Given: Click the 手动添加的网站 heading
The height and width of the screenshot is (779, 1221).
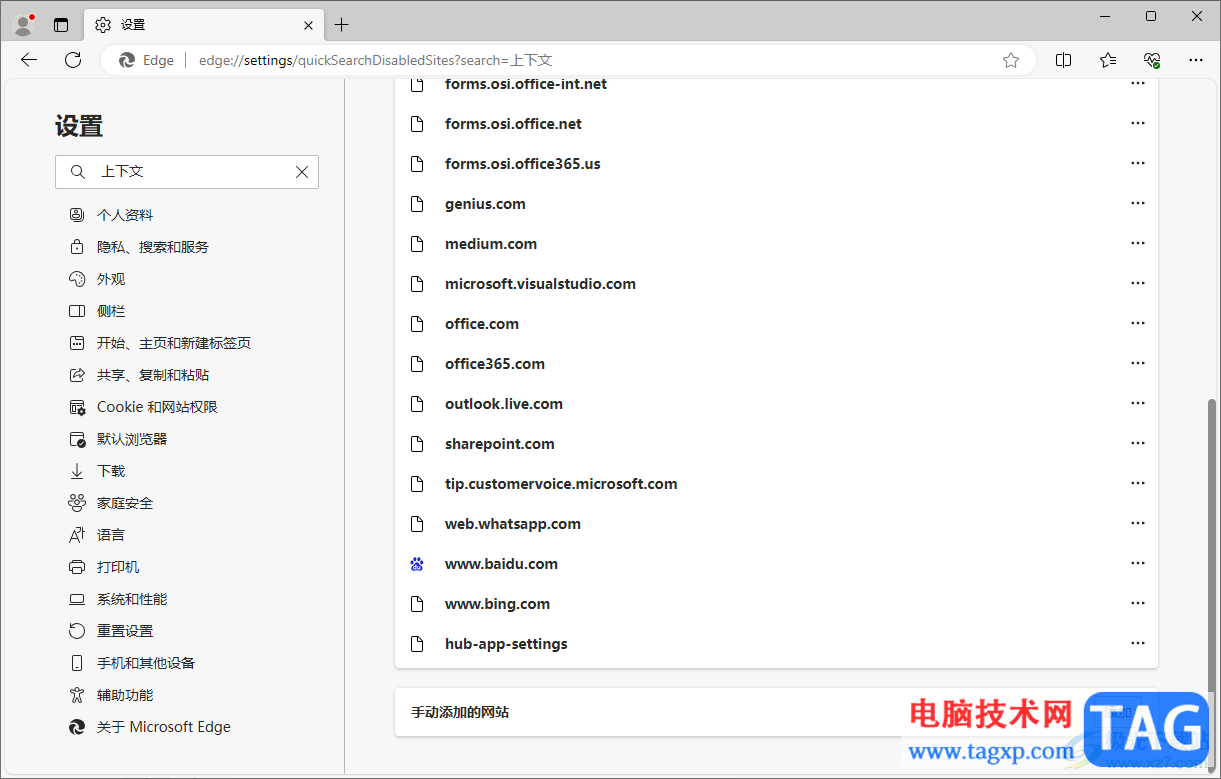Looking at the screenshot, I should [460, 712].
